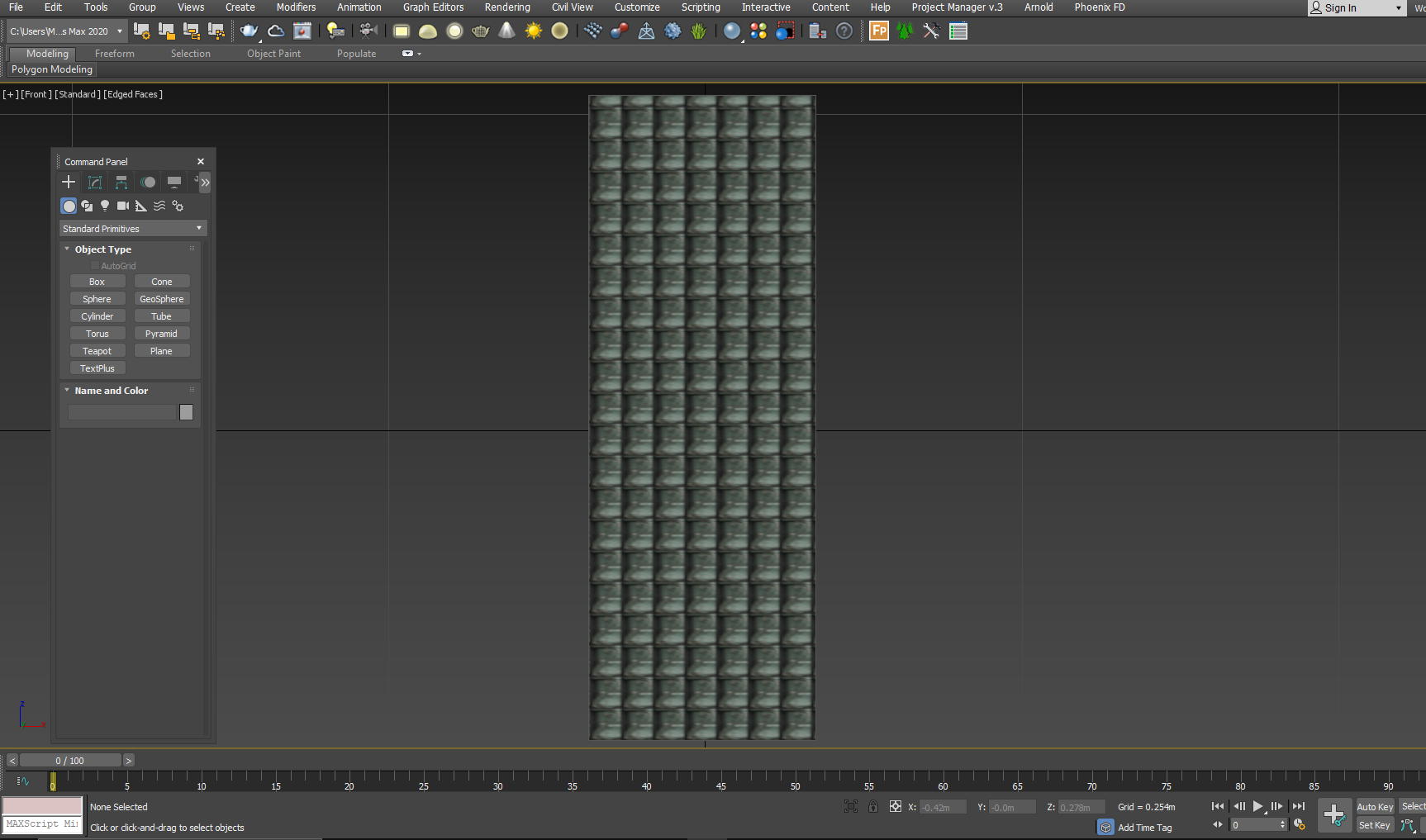This screenshot has width=1426, height=840.
Task: Open the Standard Primitives dropdown
Action: coord(132,228)
